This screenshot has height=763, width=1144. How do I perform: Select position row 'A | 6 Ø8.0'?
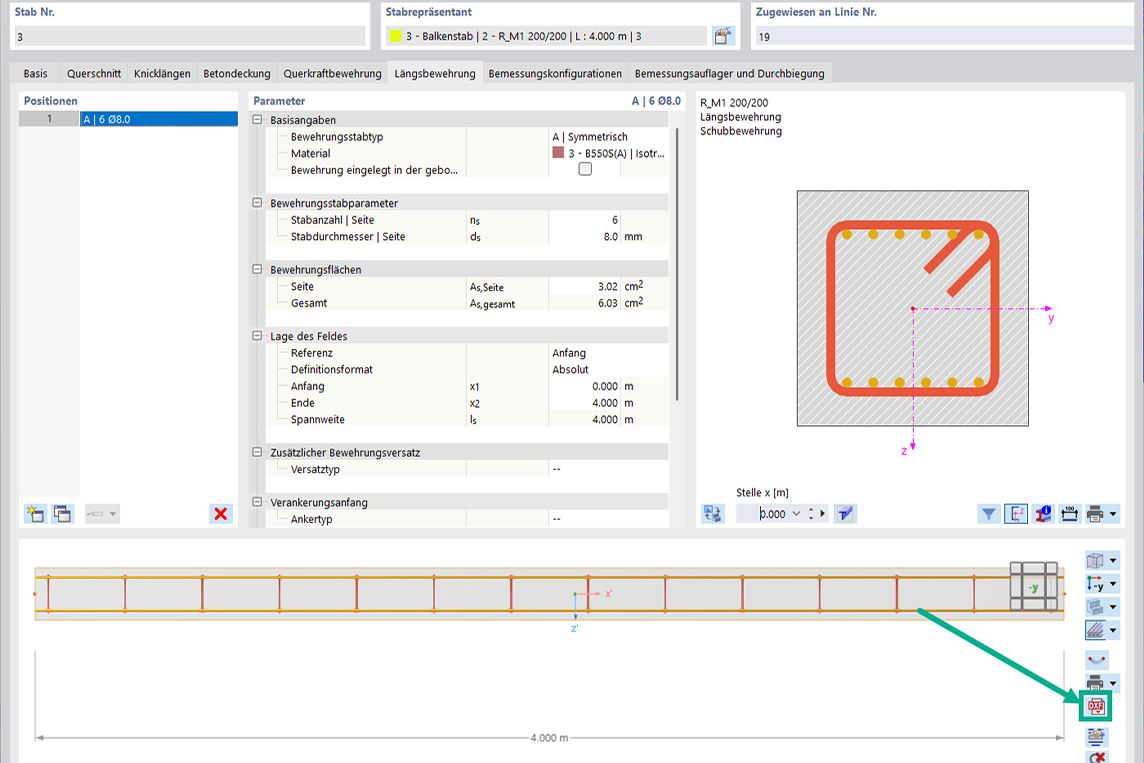[157, 119]
